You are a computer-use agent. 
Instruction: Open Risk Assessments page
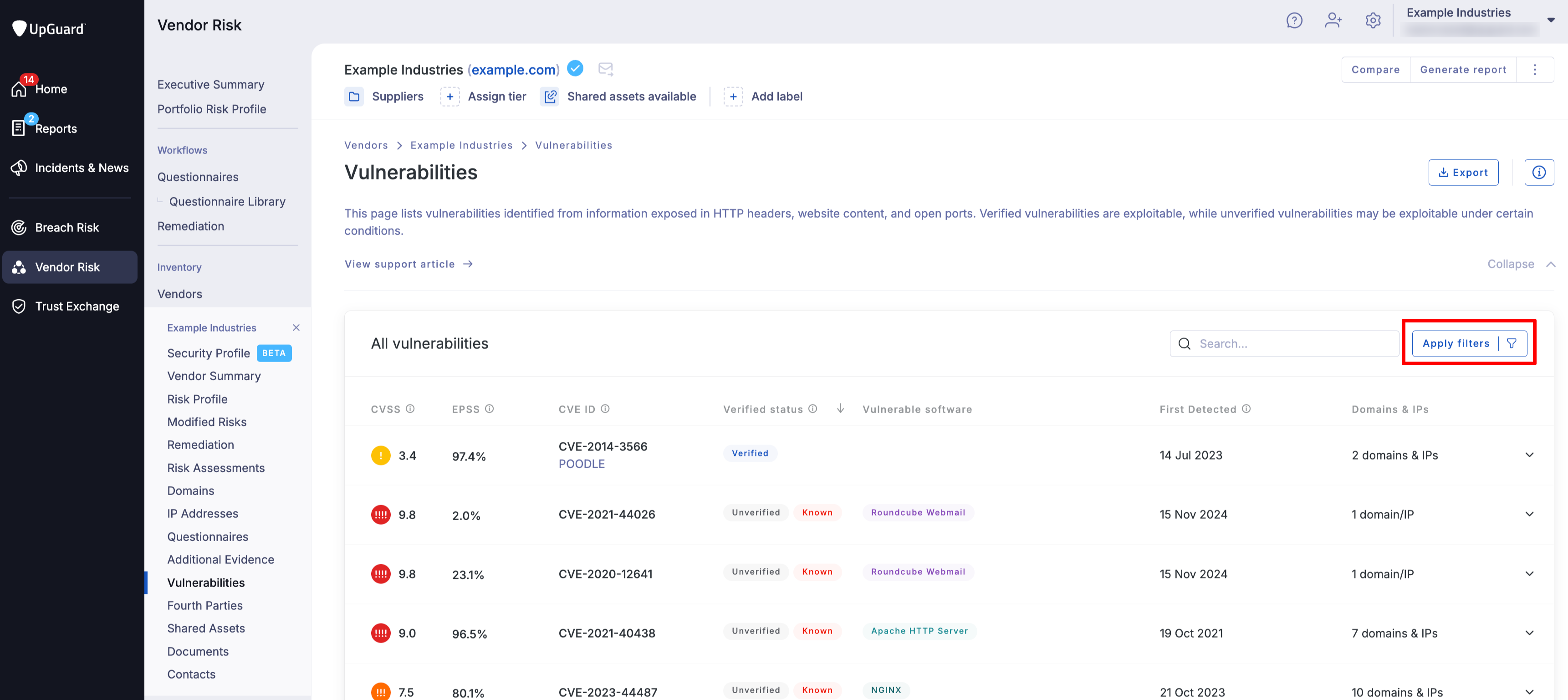(216, 467)
